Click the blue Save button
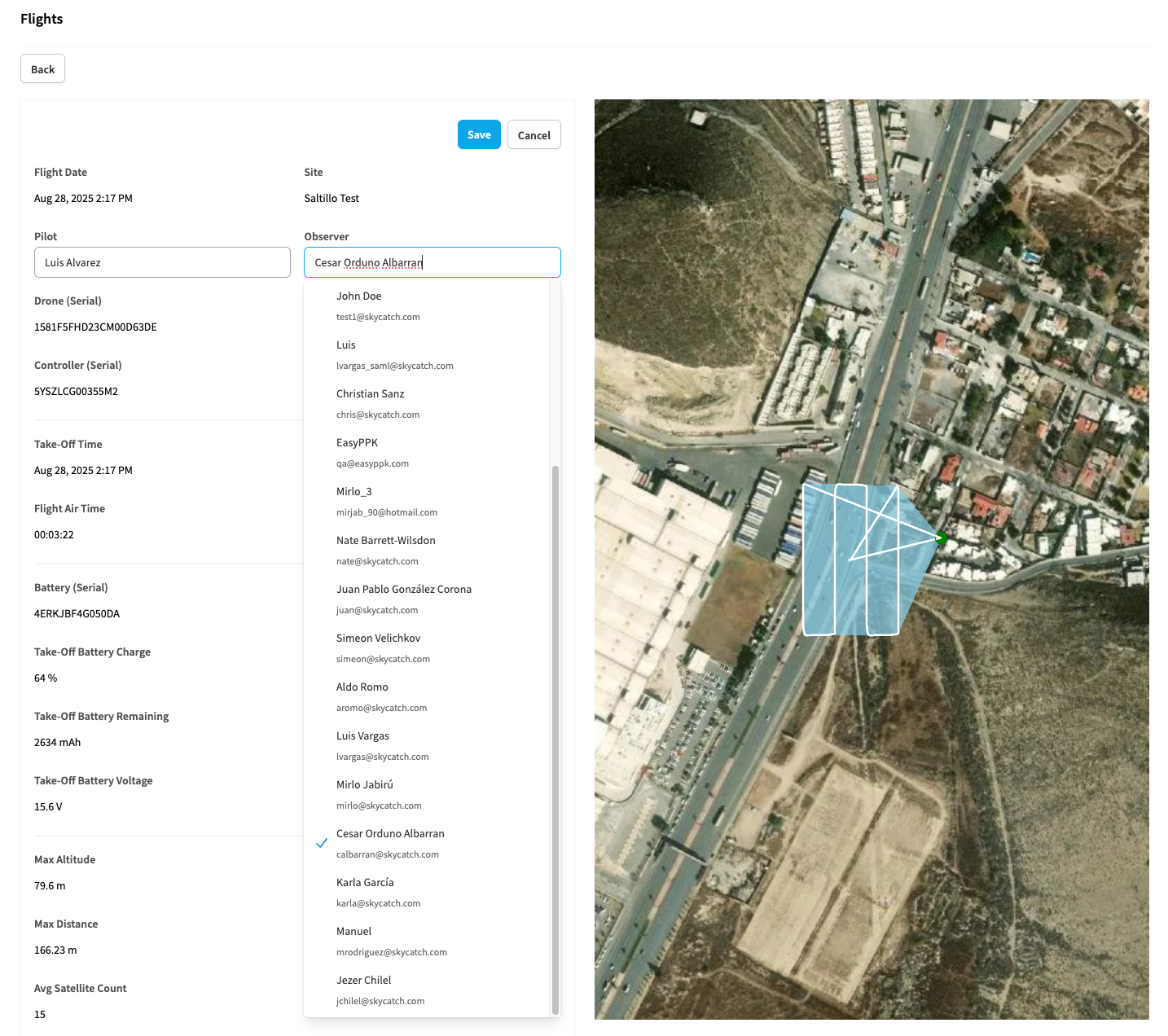1168x1036 pixels. (x=479, y=134)
